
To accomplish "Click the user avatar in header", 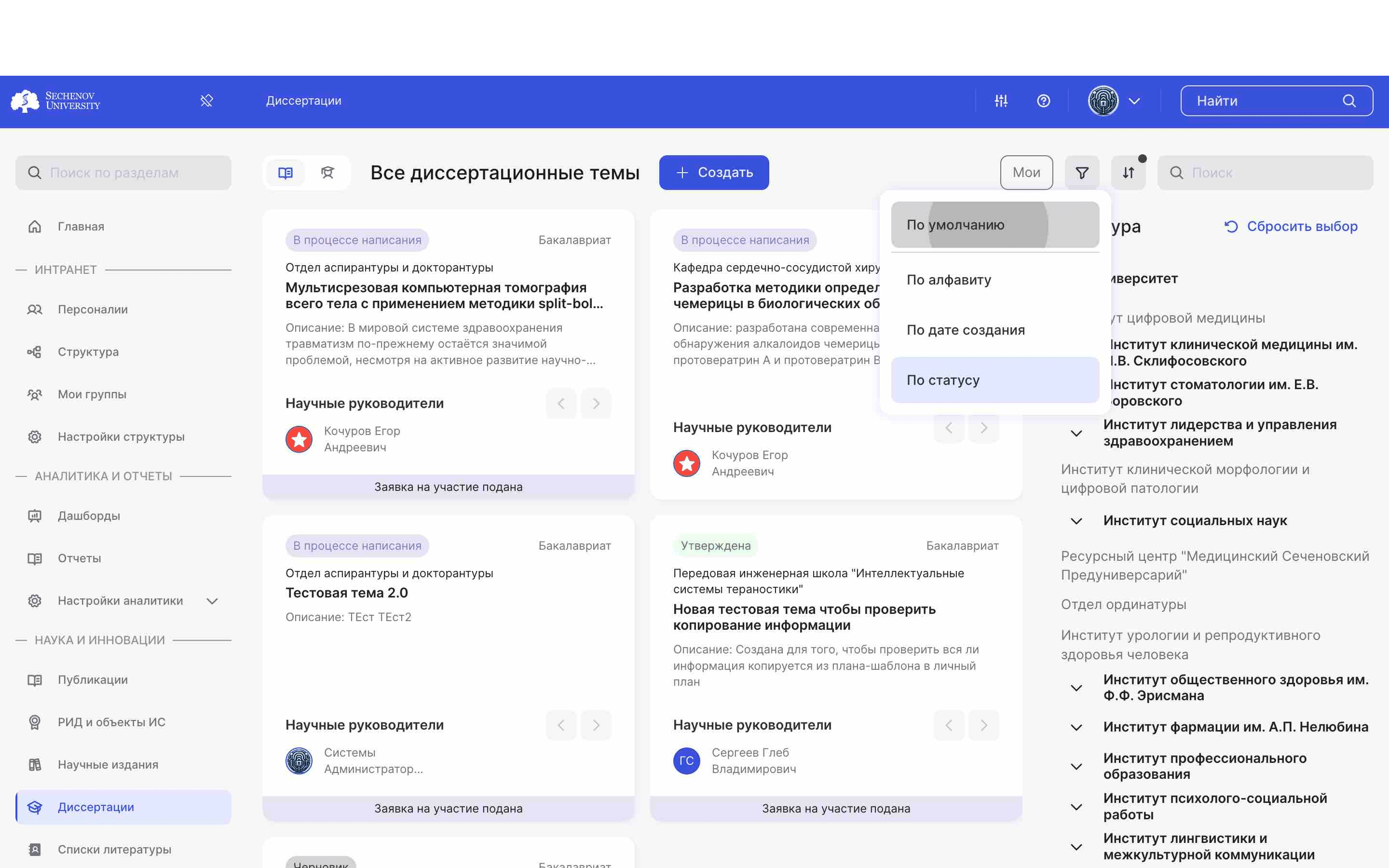I will pyautogui.click(x=1103, y=101).
